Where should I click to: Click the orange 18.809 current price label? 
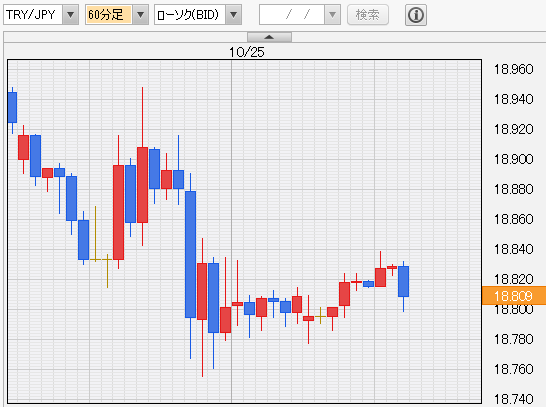(514, 296)
